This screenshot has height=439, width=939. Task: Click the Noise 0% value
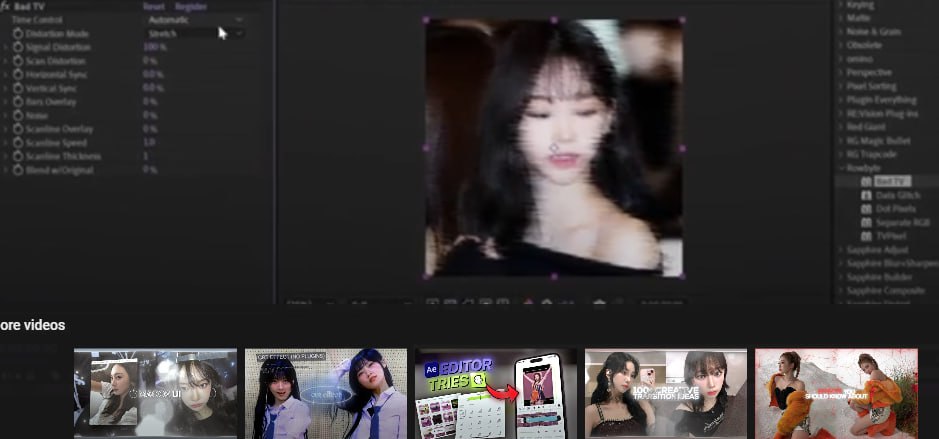tap(150, 116)
